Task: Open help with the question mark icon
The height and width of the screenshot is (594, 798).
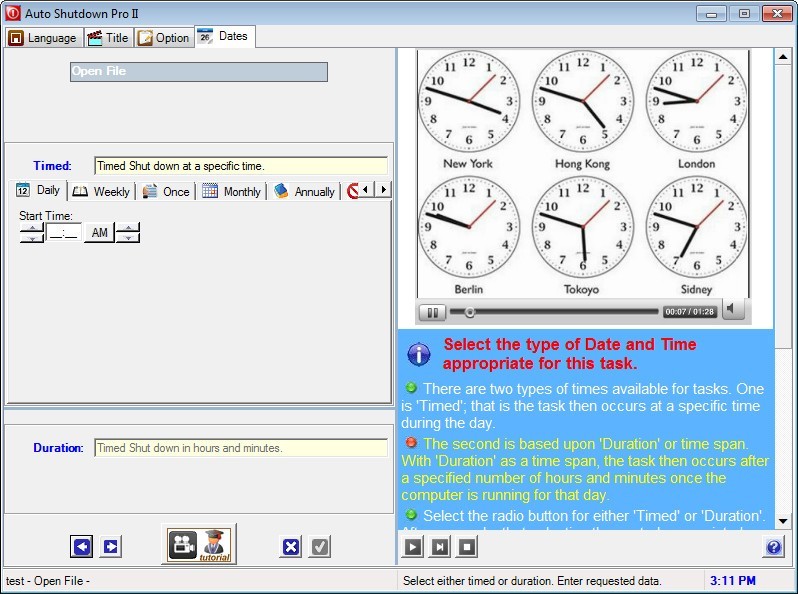Action: (x=774, y=547)
